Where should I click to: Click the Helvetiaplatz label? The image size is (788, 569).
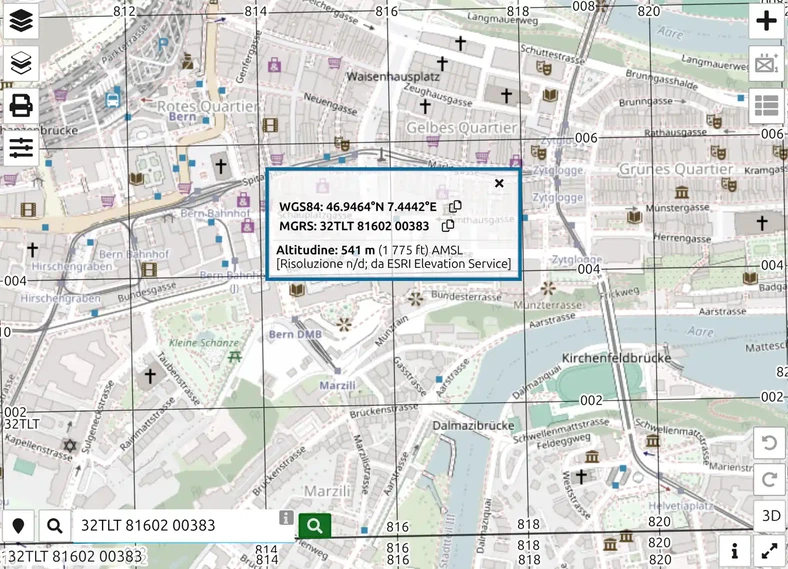[x=680, y=506]
